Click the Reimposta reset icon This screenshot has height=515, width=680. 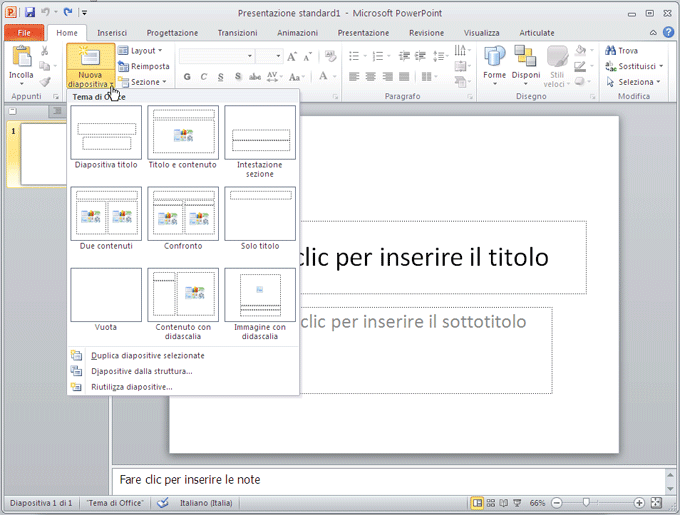(x=124, y=66)
